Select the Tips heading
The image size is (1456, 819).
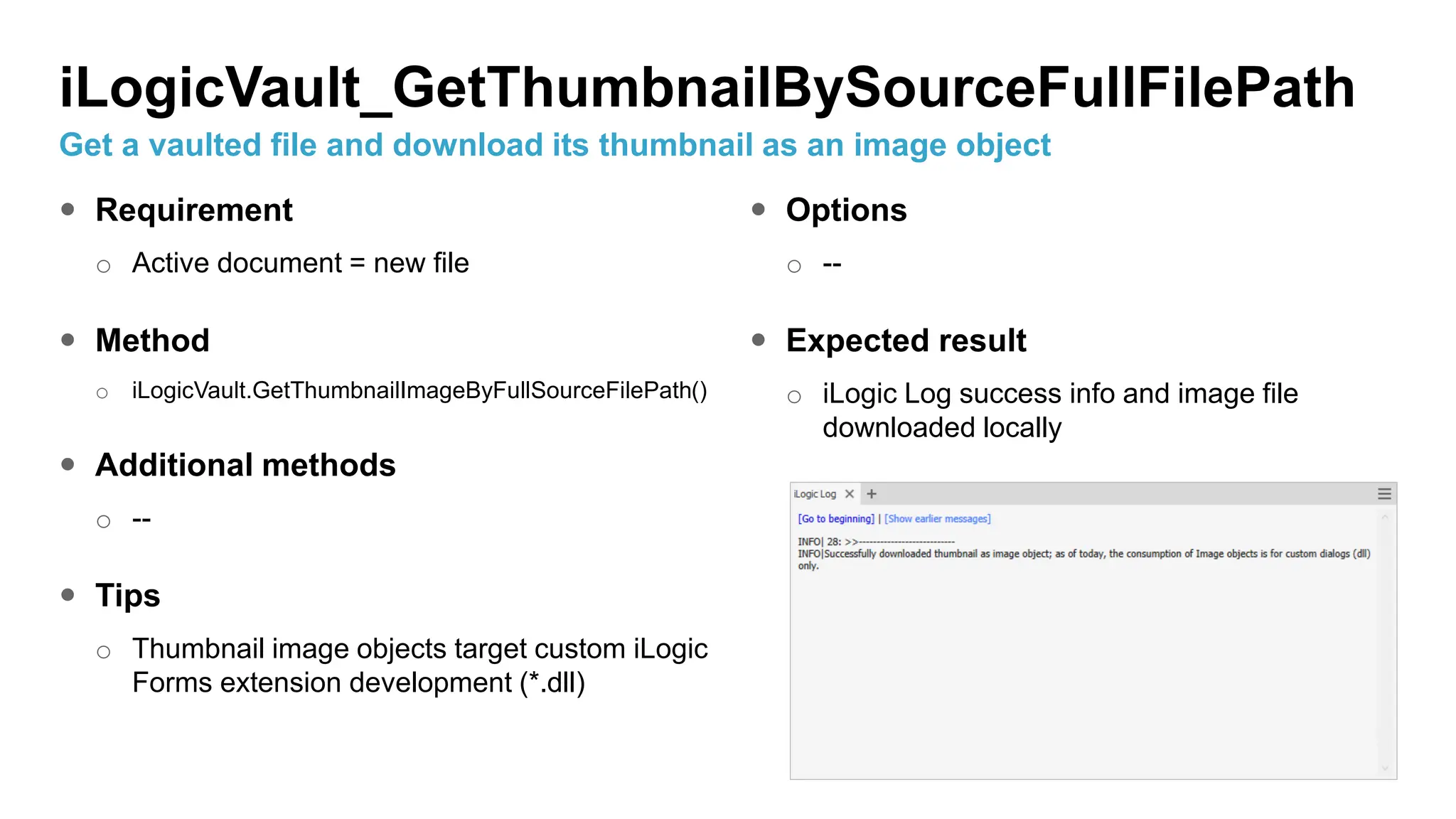point(128,596)
